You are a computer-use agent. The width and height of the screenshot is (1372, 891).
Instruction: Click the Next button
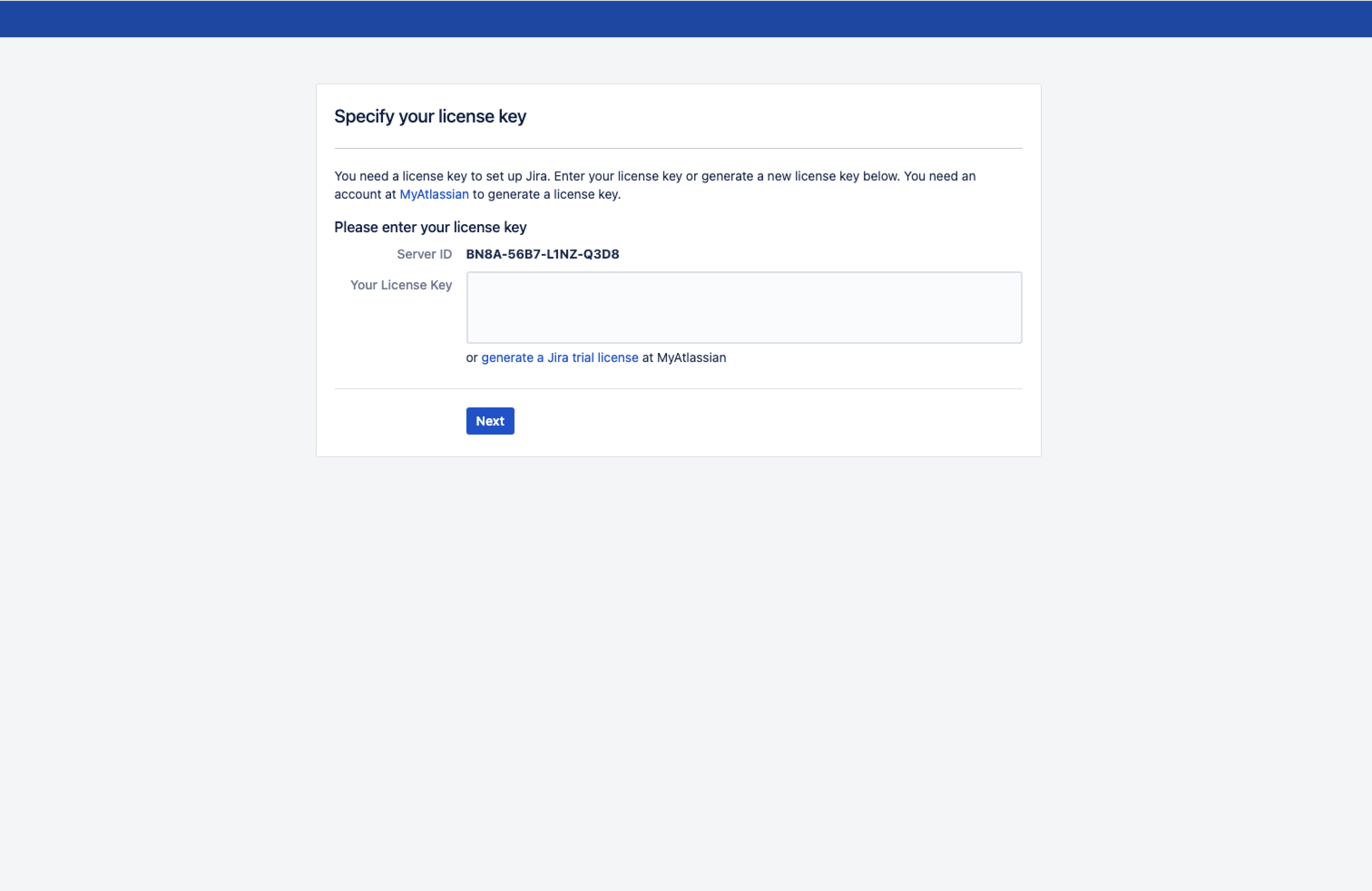click(490, 421)
